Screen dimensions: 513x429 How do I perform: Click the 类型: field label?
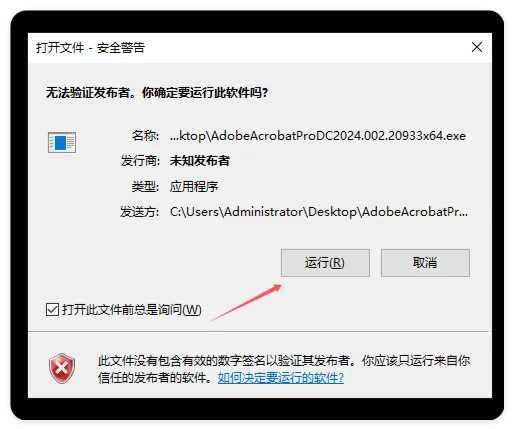[145, 186]
